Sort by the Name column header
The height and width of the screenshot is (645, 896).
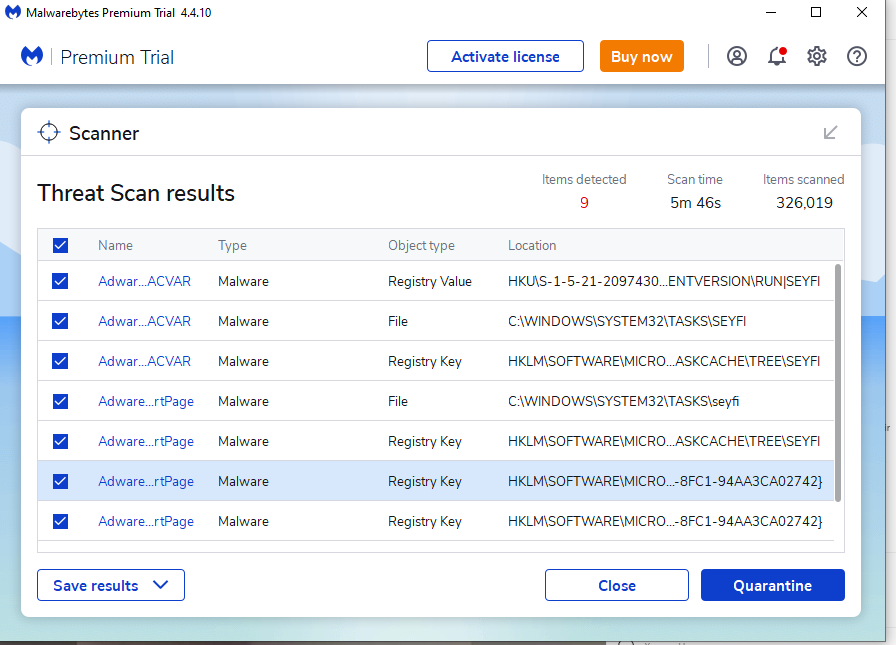pyautogui.click(x=115, y=246)
